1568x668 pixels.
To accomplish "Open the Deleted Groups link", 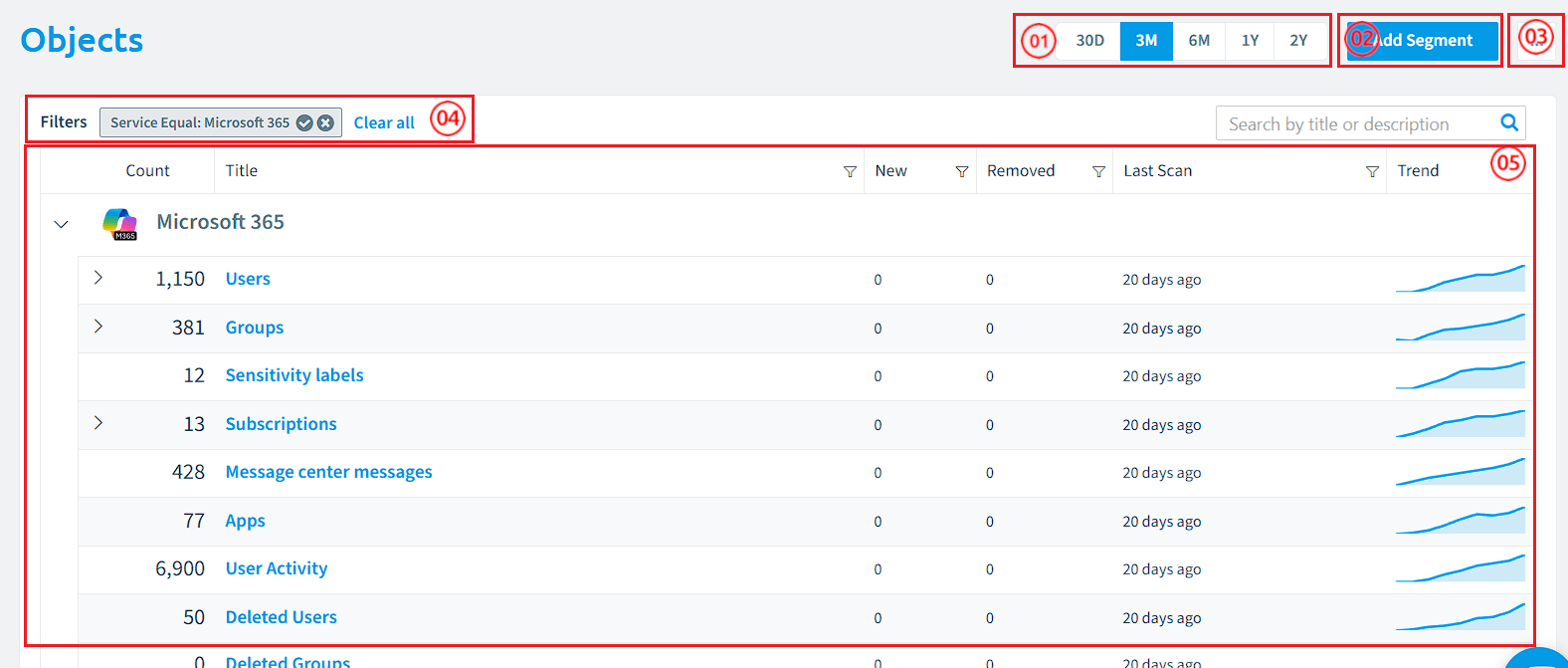I will pyautogui.click(x=289, y=662).
